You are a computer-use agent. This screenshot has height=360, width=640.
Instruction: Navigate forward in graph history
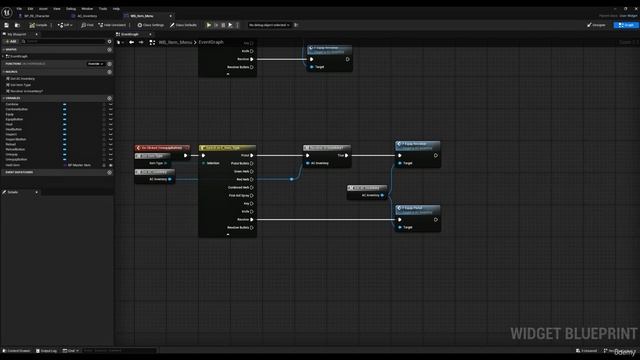(141, 42)
